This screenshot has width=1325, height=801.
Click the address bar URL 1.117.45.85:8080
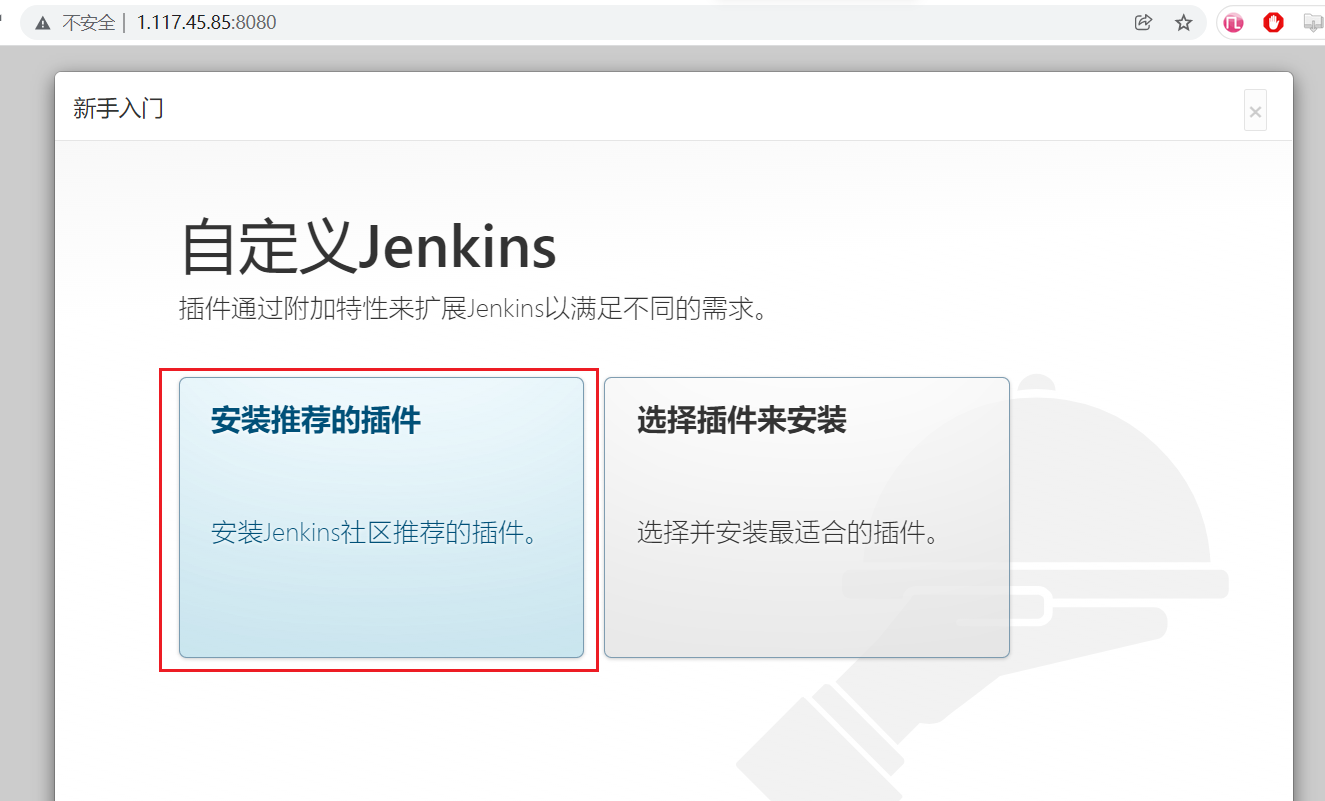point(206,23)
